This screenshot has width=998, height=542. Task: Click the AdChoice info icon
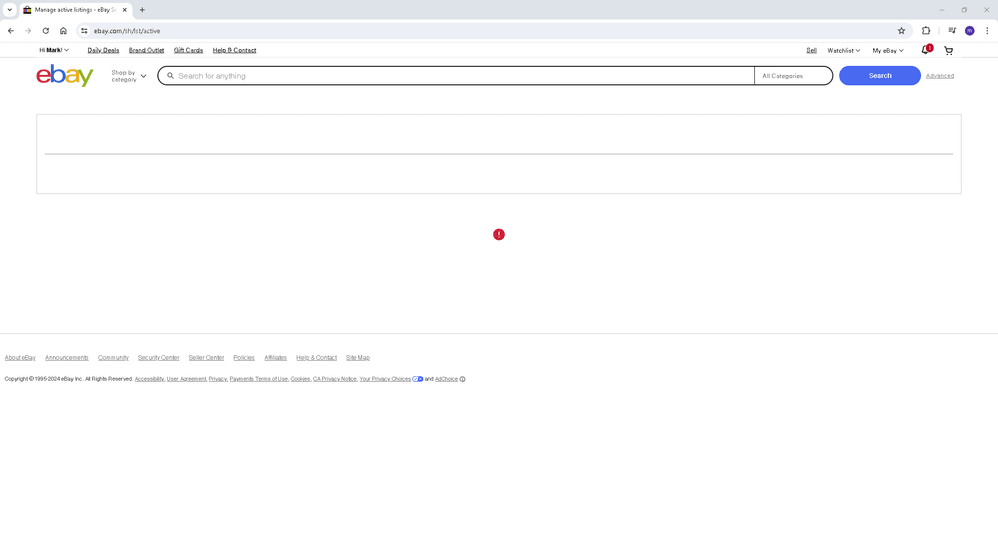pyautogui.click(x=463, y=379)
